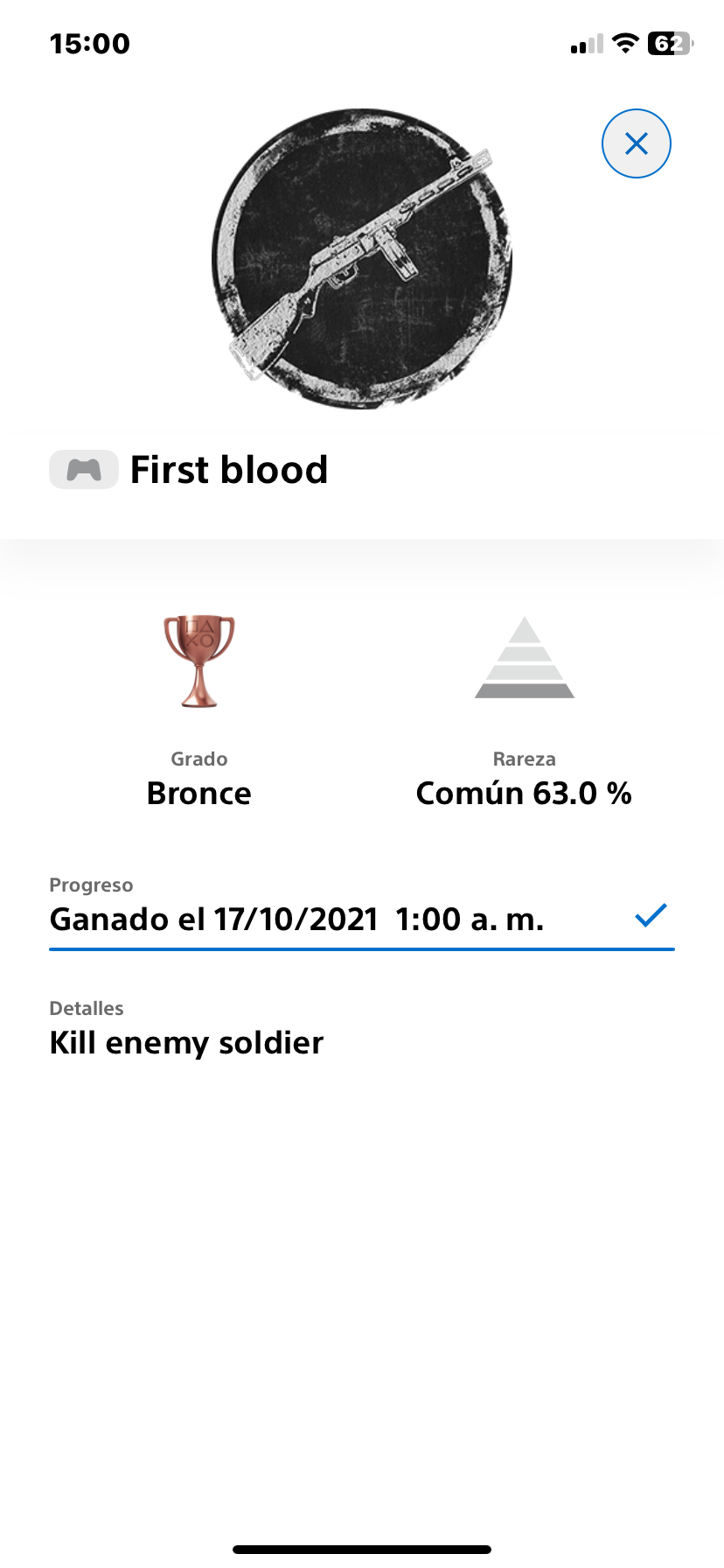Tap the Bronce grade label
Image resolution: width=724 pixels, height=1568 pixels.
(199, 794)
